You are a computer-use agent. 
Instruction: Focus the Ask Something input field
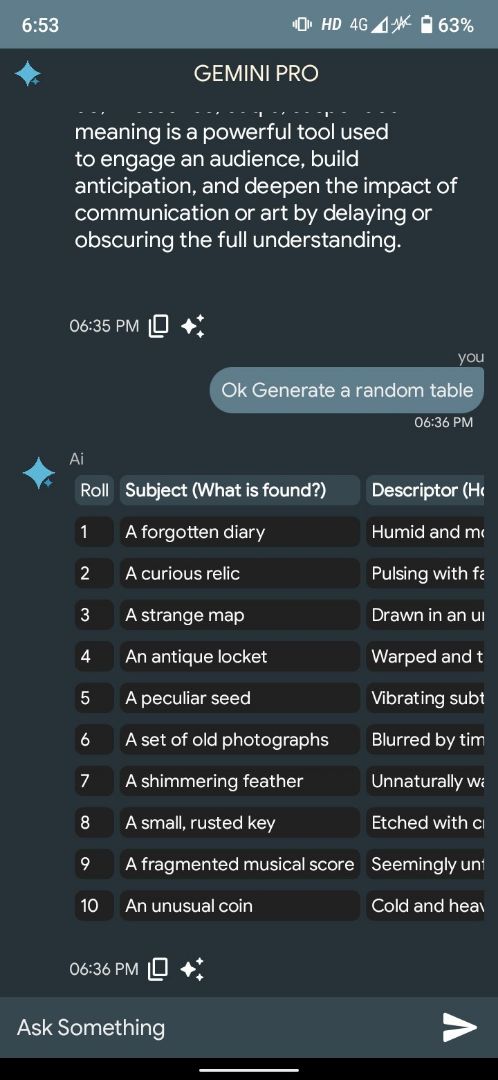[220, 1027]
